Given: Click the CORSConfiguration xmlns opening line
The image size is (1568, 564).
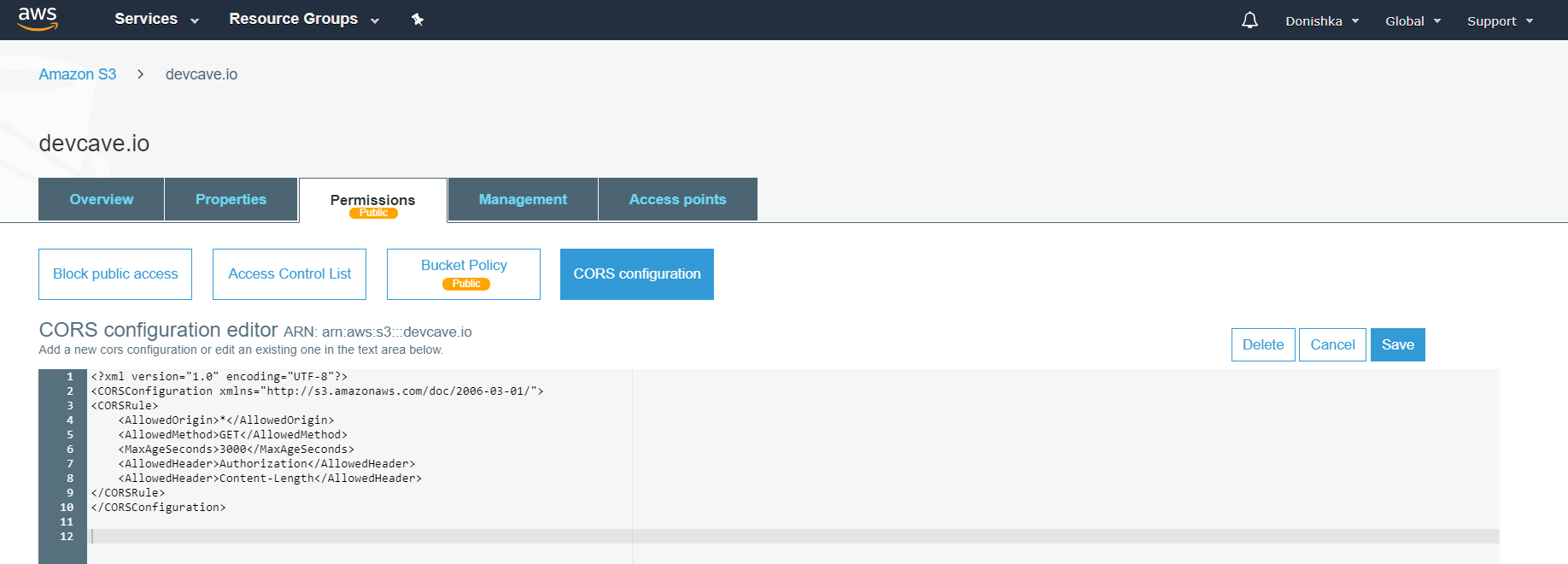Looking at the screenshot, I should pos(318,391).
